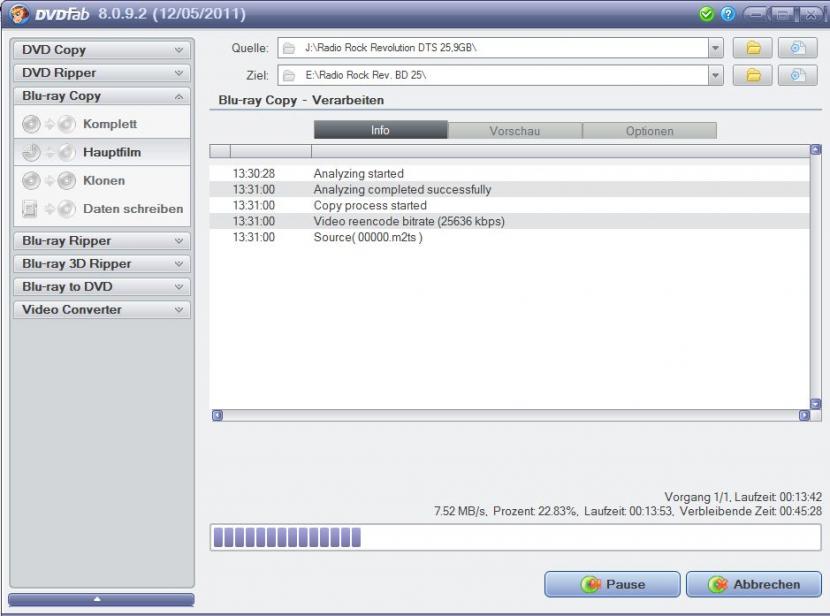Select the 'Video reencode bitrate' log entry
This screenshot has width=830, height=616.
pyautogui.click(x=509, y=221)
